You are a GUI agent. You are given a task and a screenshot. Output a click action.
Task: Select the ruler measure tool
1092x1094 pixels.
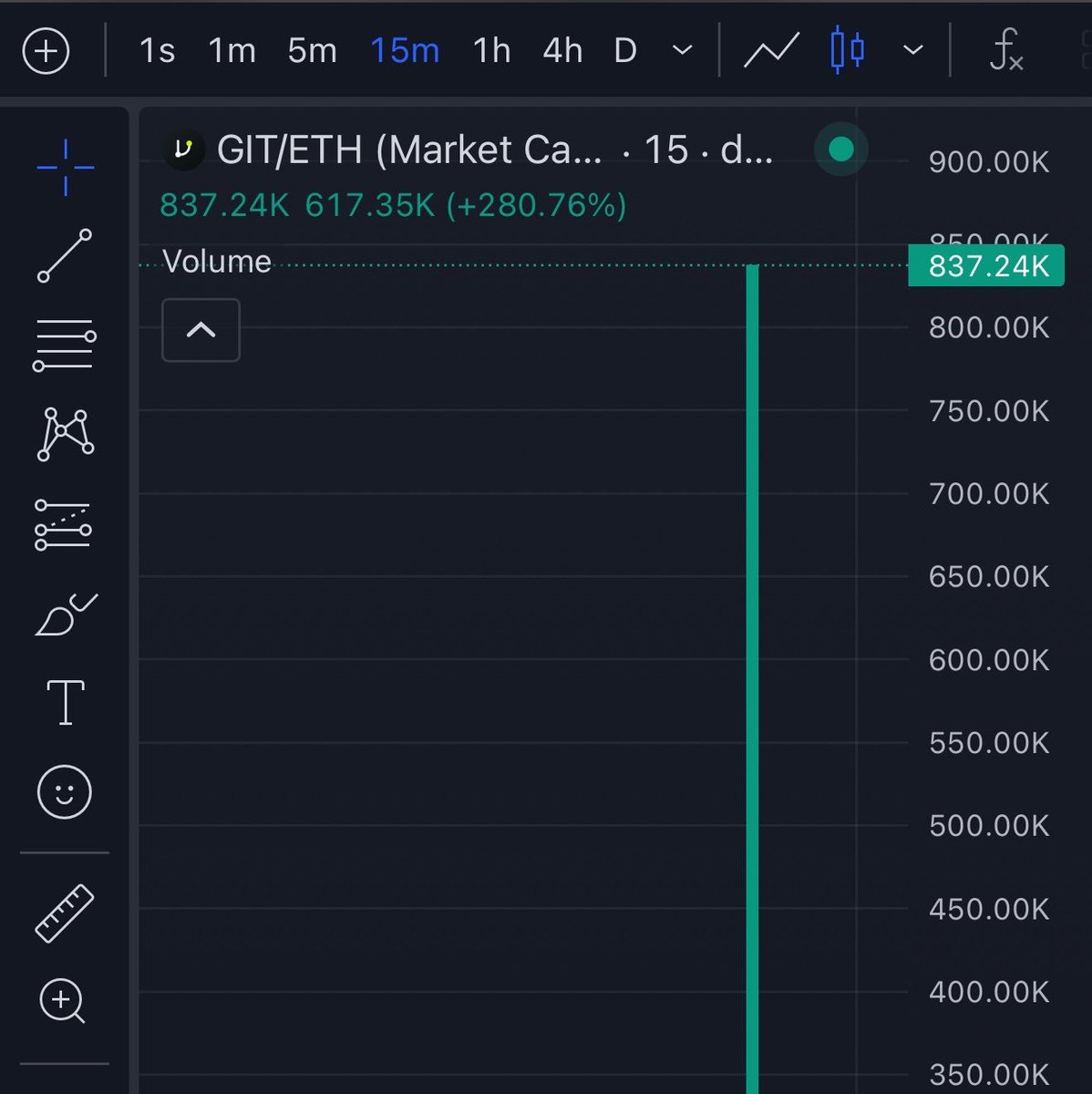tap(65, 913)
